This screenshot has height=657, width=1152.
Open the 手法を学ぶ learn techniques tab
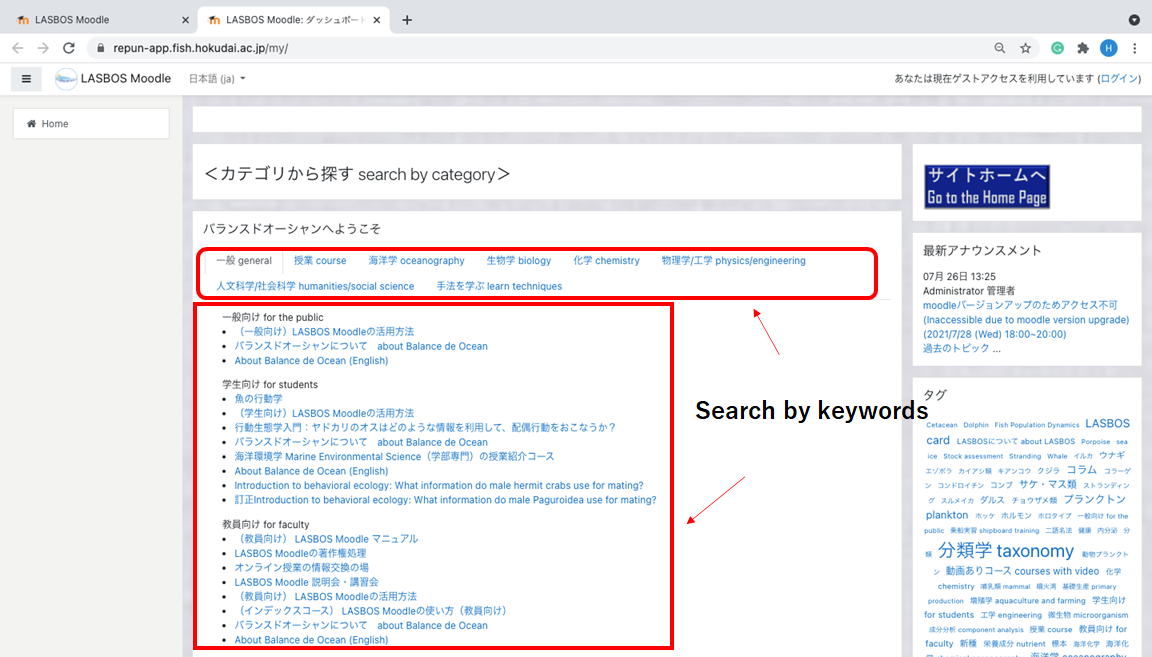[499, 287]
